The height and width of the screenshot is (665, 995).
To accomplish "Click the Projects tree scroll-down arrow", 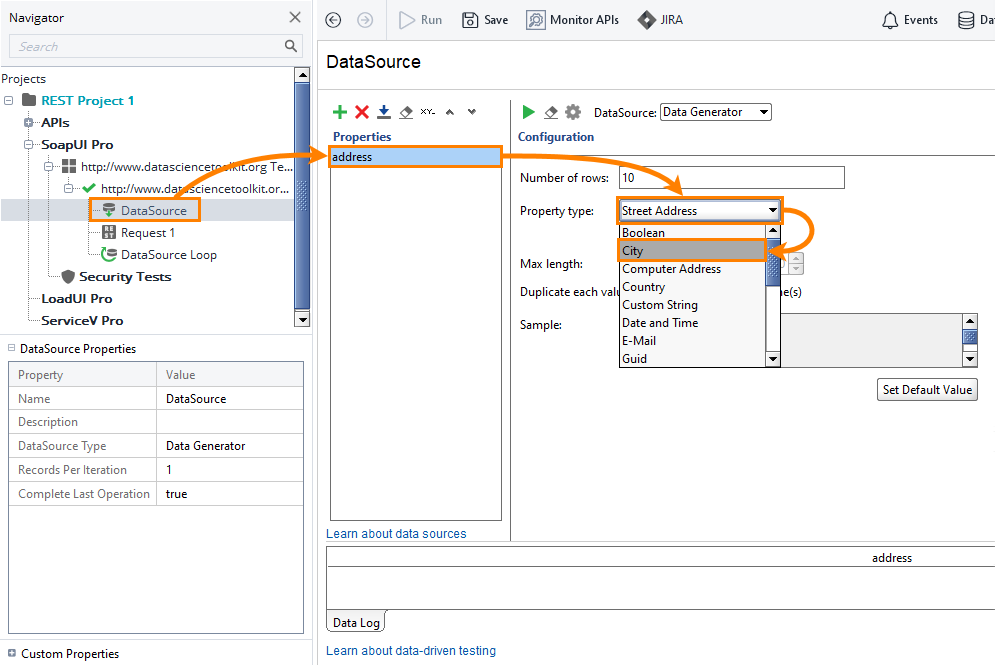I will click(x=303, y=319).
